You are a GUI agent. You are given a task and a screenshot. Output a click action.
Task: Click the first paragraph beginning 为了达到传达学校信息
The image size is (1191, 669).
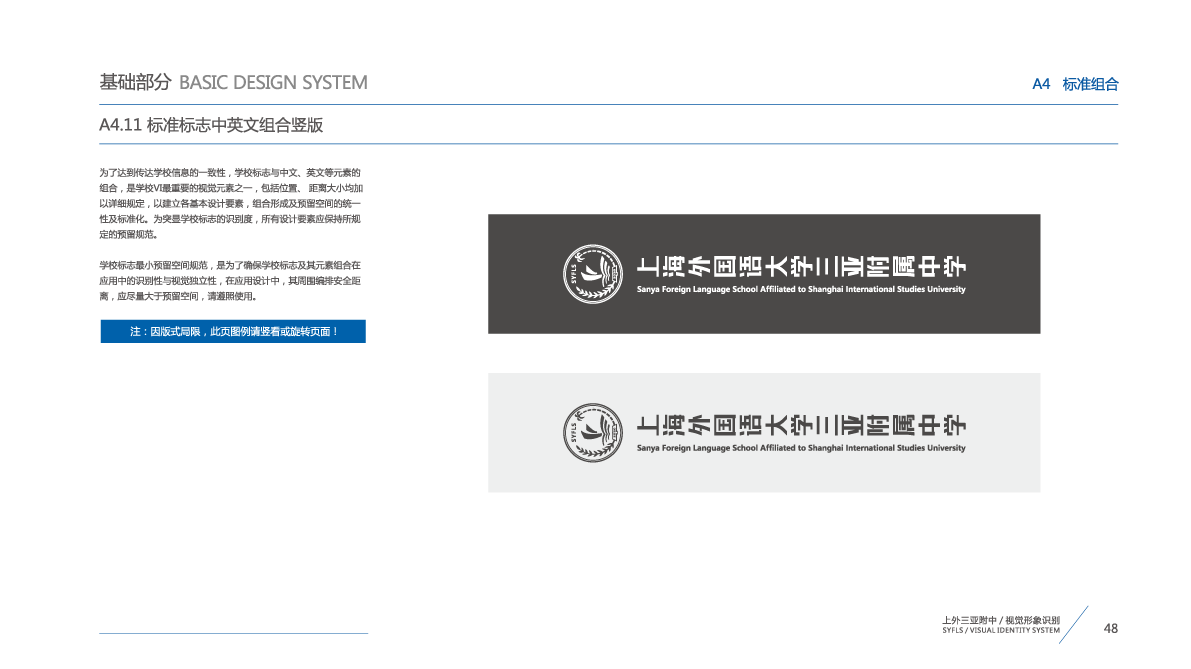pos(231,204)
